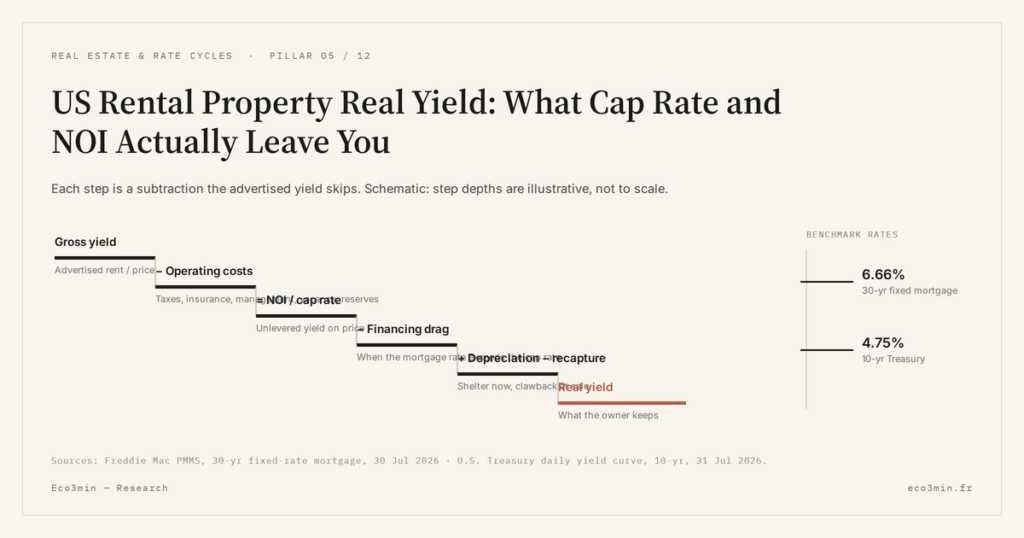1024x538 pixels.
Task: Select the Financing drag step label
Action: pos(403,329)
